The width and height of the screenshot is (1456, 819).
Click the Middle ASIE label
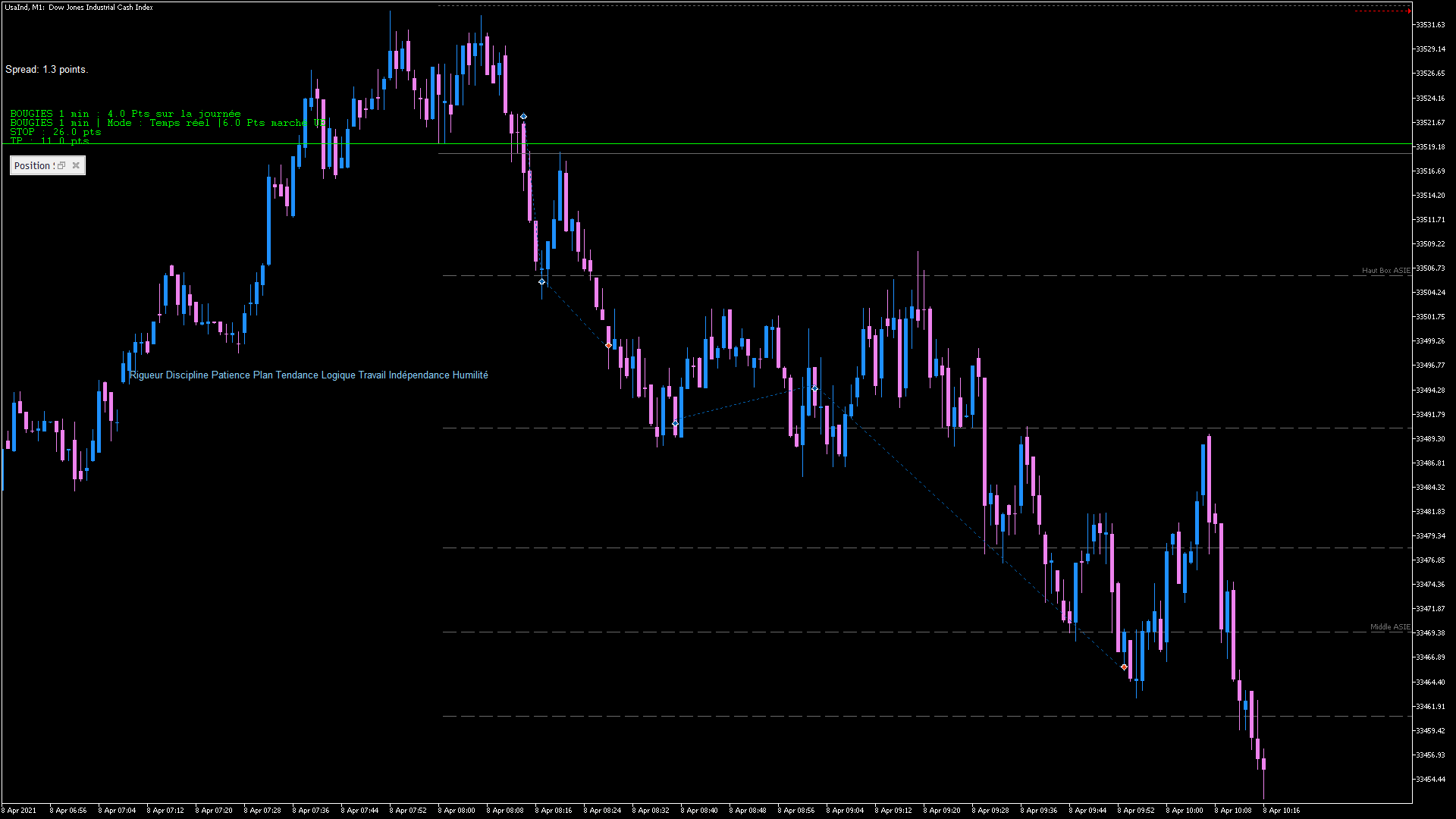coord(1389,627)
